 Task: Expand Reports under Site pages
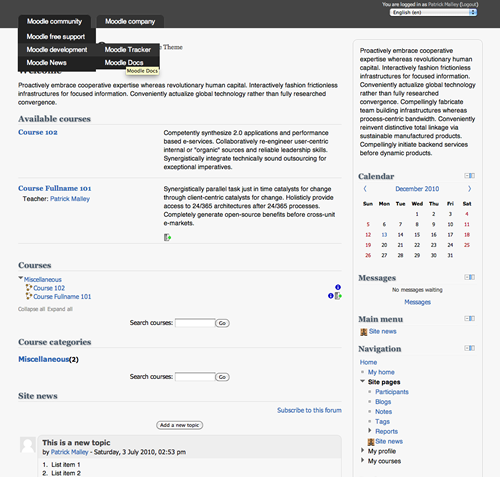click(370, 430)
